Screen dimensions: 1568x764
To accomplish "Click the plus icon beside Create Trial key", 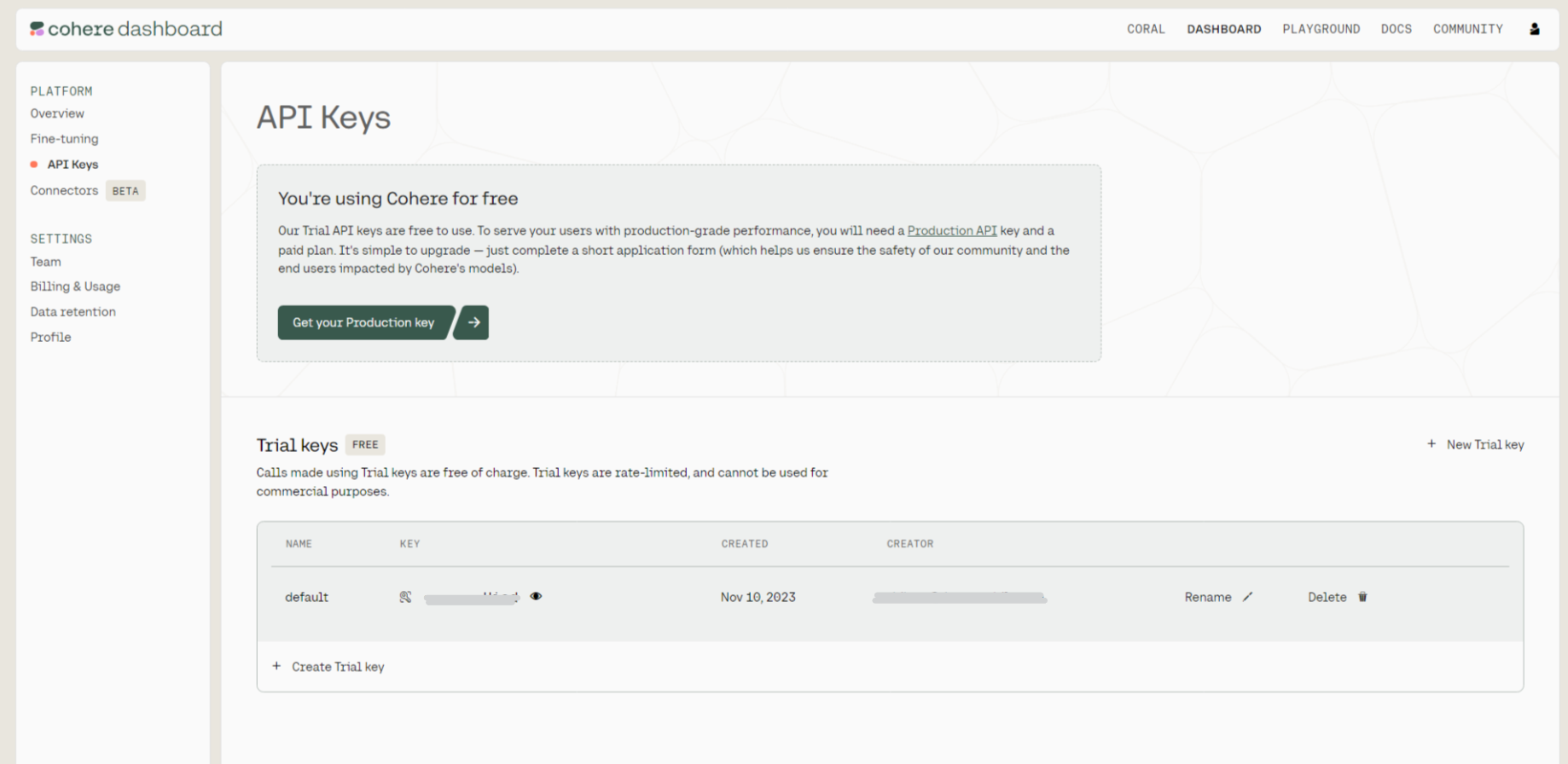I will pos(276,666).
